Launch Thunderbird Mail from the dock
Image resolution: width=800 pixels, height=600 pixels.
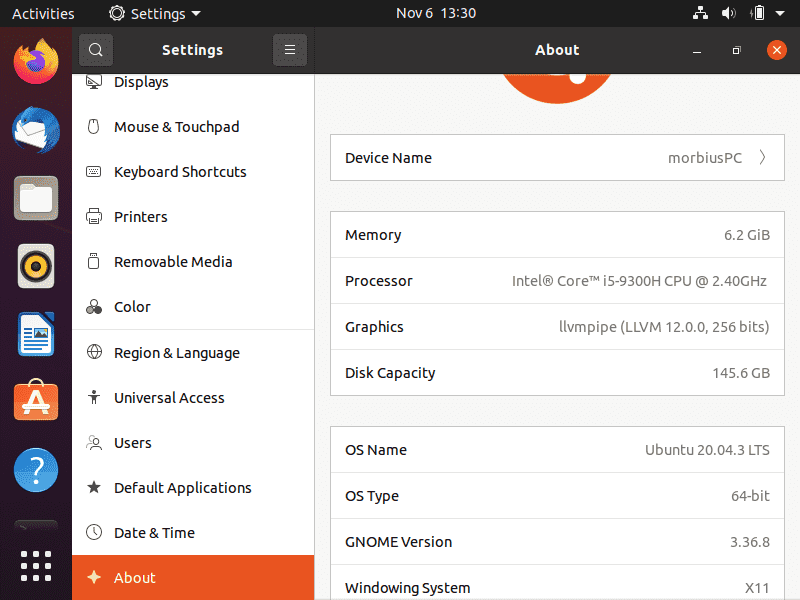point(36,130)
